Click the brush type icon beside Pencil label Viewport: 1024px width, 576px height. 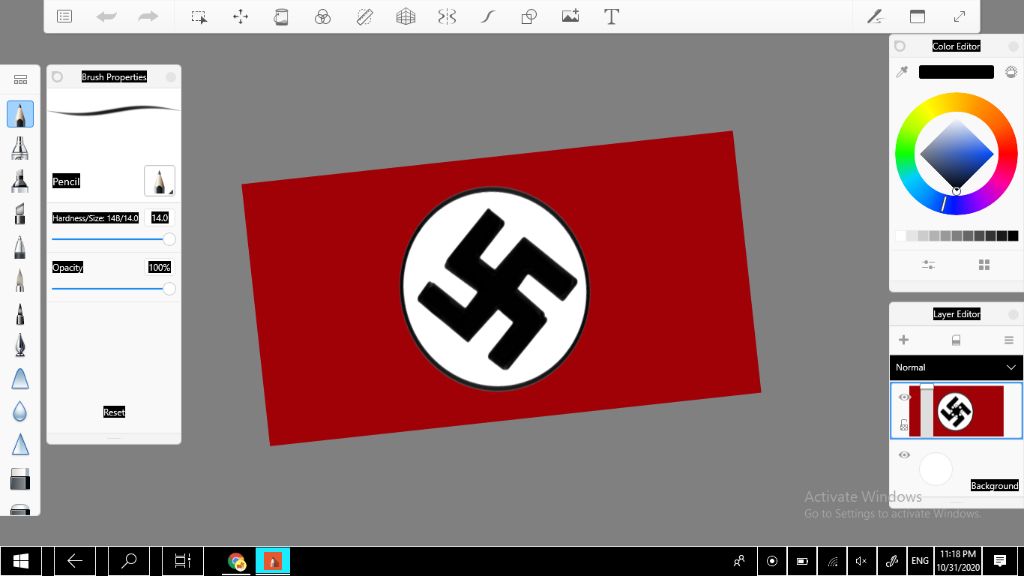159,181
